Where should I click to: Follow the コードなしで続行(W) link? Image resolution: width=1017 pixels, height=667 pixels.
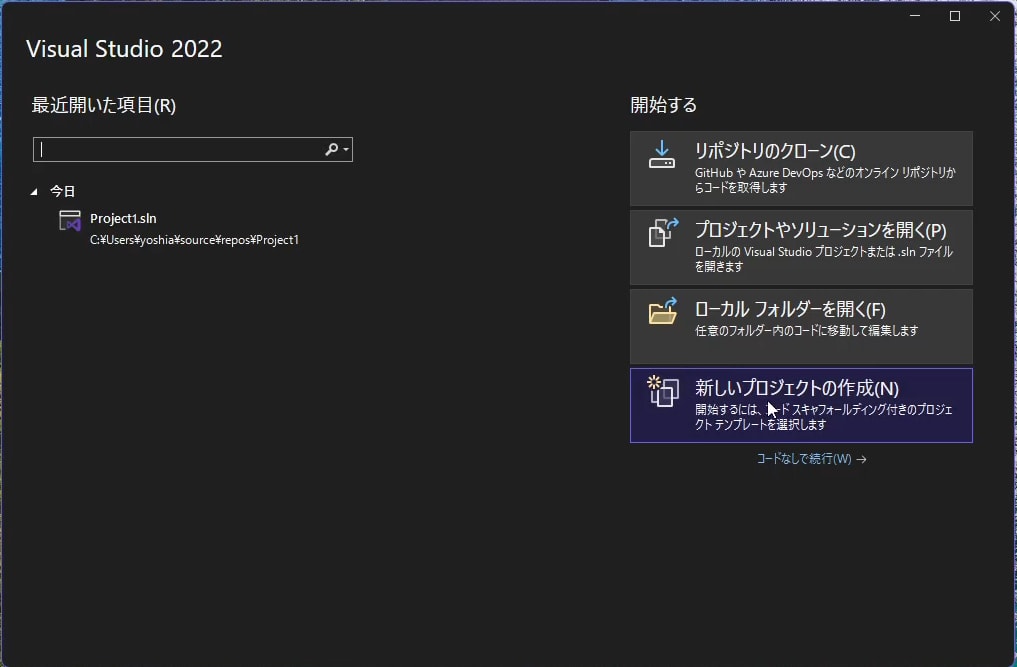(811, 459)
